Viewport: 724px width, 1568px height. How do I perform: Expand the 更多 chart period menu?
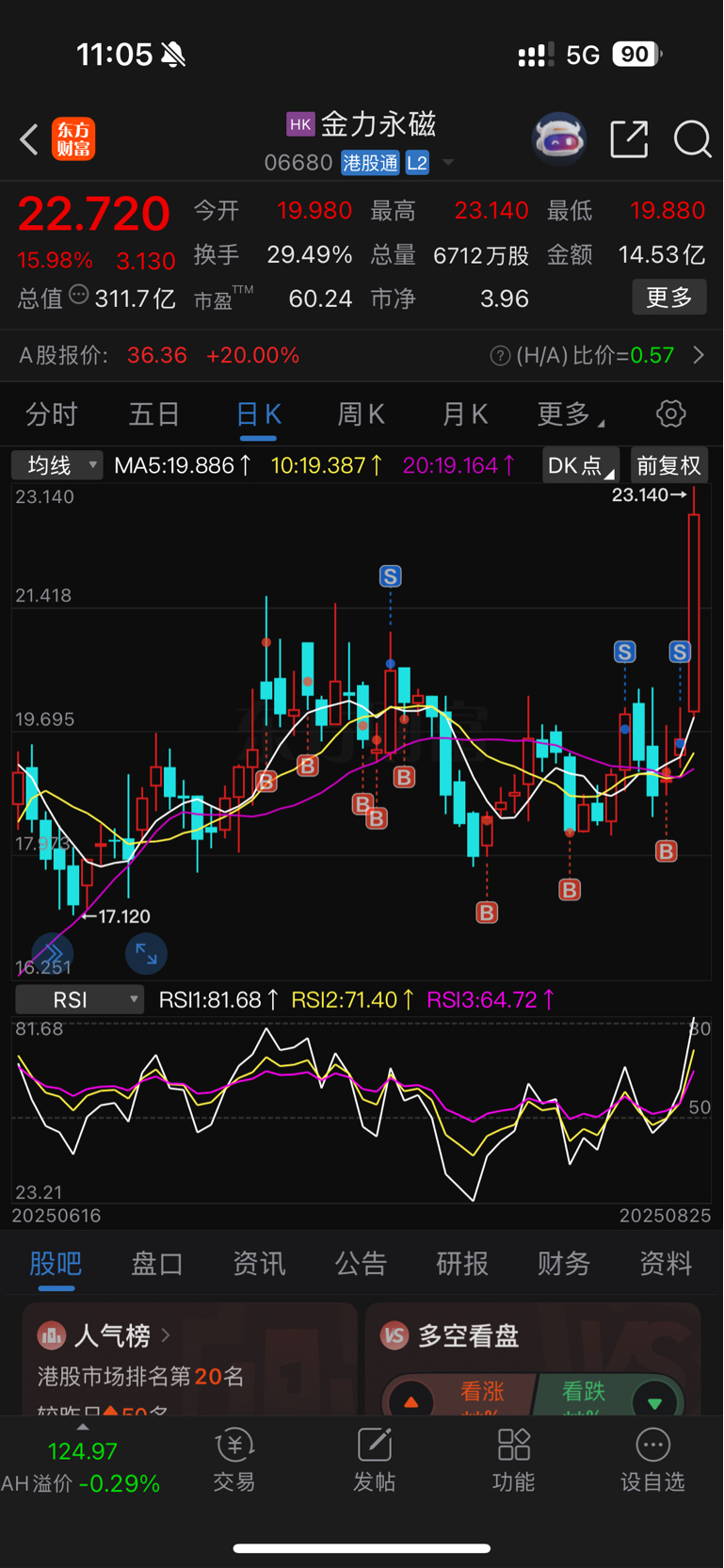[571, 413]
